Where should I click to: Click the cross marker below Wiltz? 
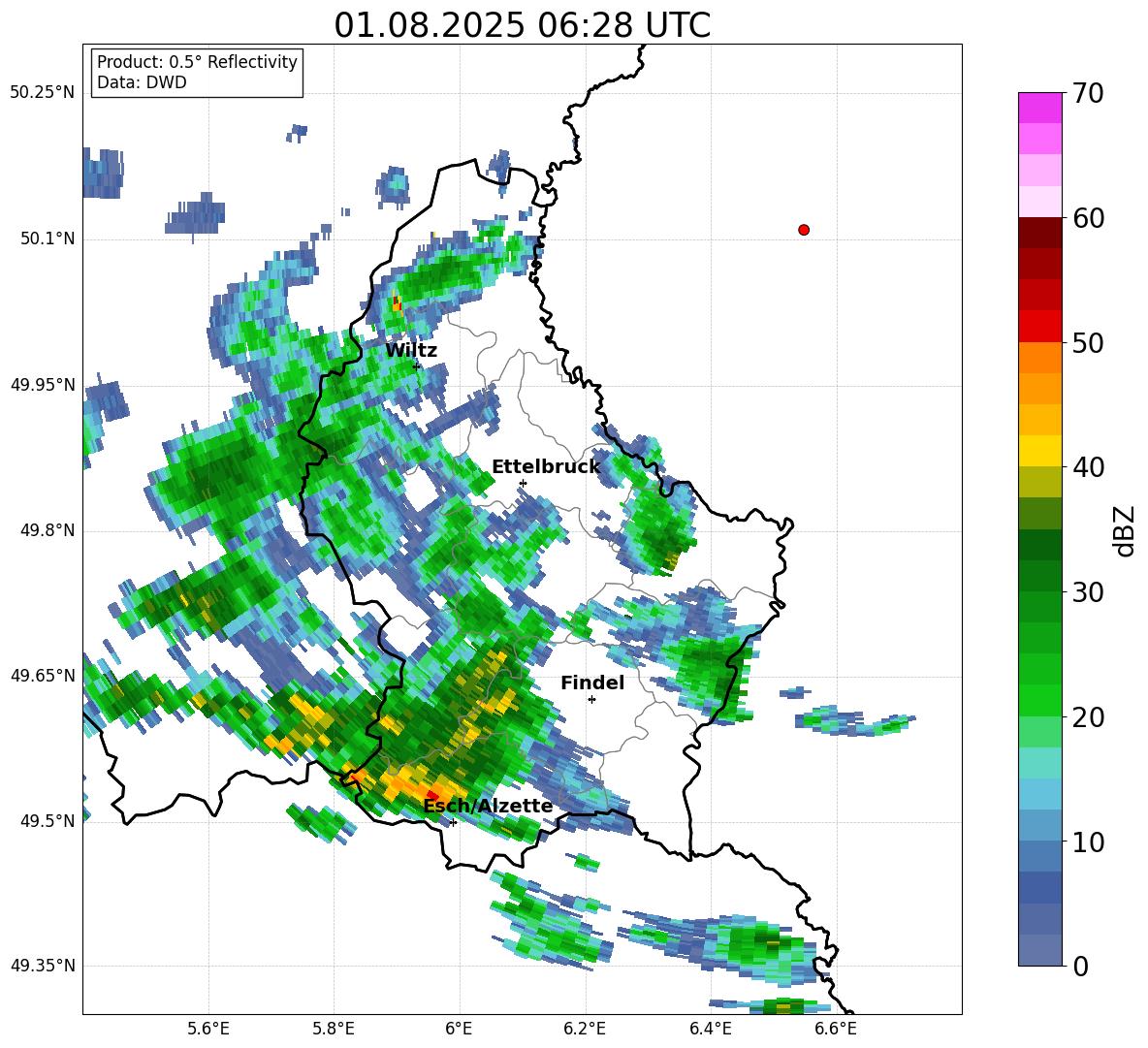417,365
